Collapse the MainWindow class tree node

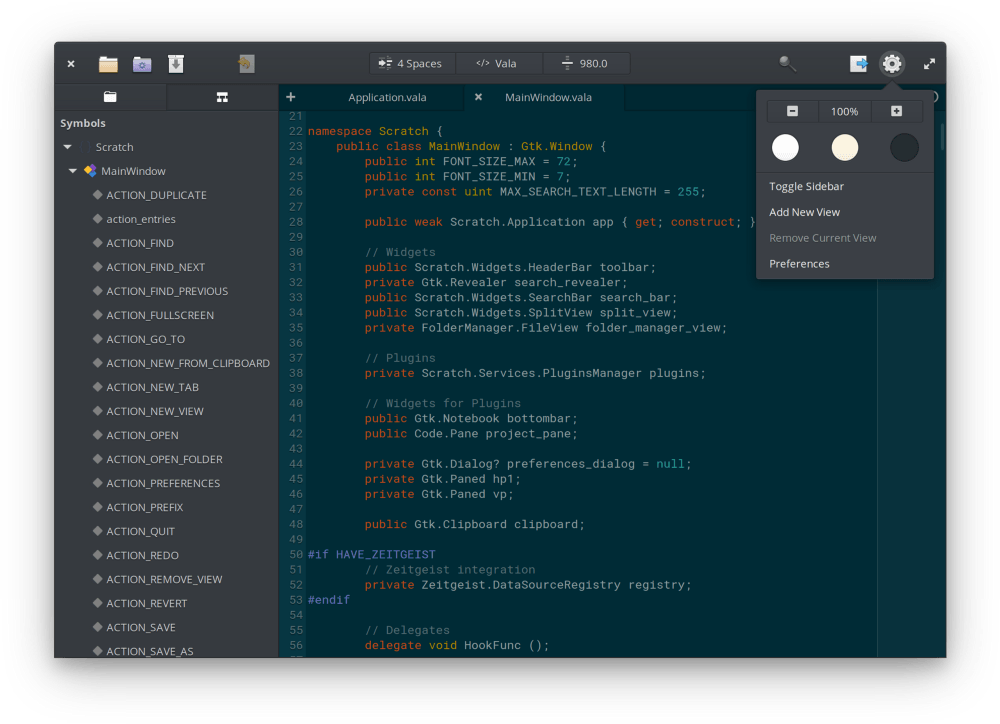click(x=73, y=171)
